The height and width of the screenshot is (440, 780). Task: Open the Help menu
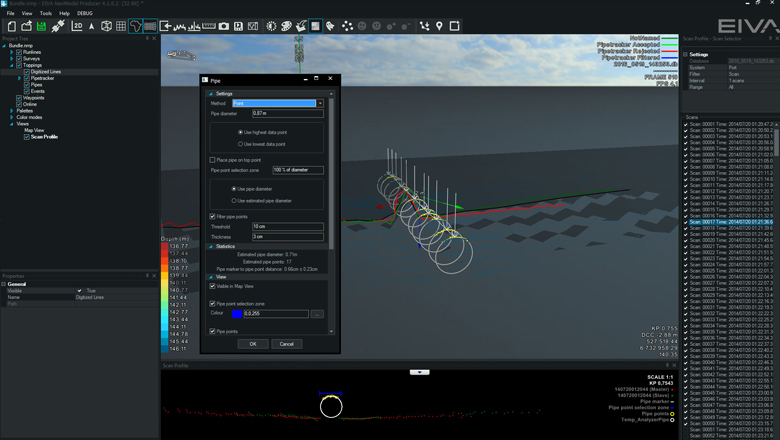[x=65, y=13]
